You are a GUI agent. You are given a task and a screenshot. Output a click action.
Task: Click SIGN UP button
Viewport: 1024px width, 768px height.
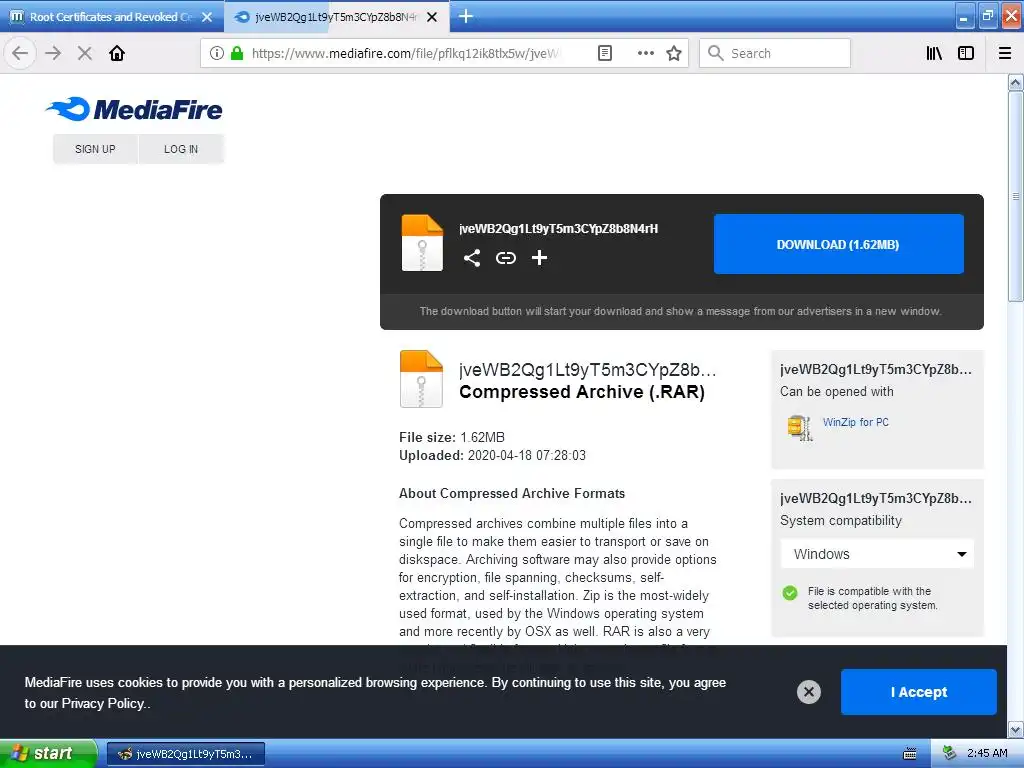(95, 149)
